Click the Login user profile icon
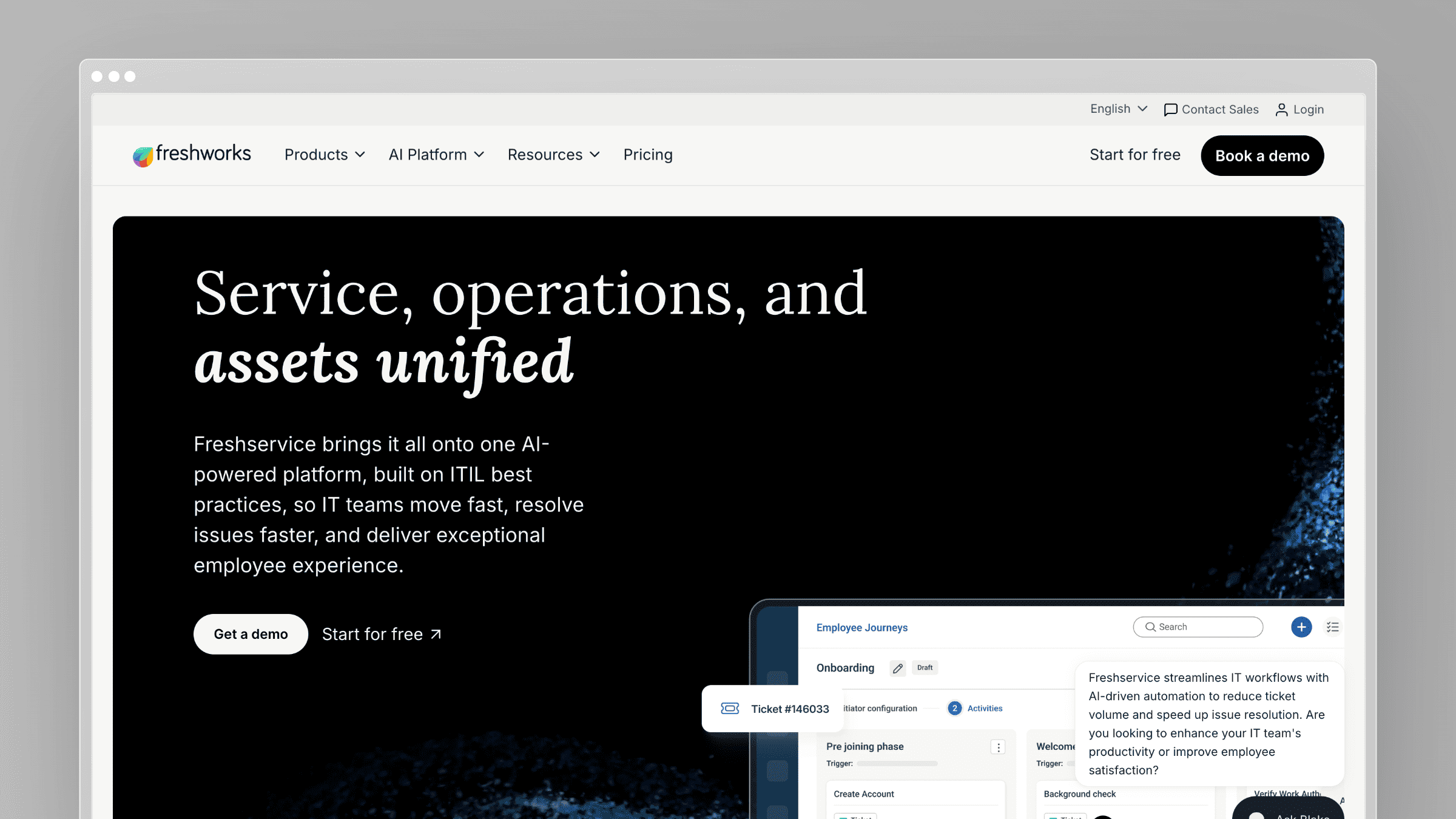This screenshot has height=819, width=1456. pyautogui.click(x=1281, y=110)
